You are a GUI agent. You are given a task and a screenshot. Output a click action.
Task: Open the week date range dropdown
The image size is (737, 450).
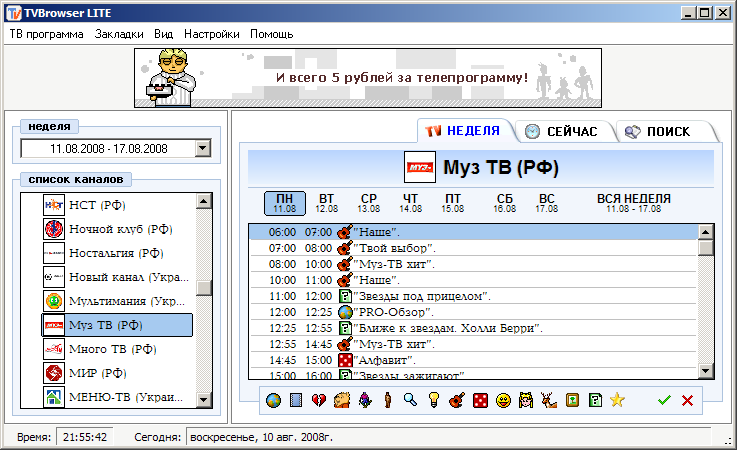tap(203, 149)
